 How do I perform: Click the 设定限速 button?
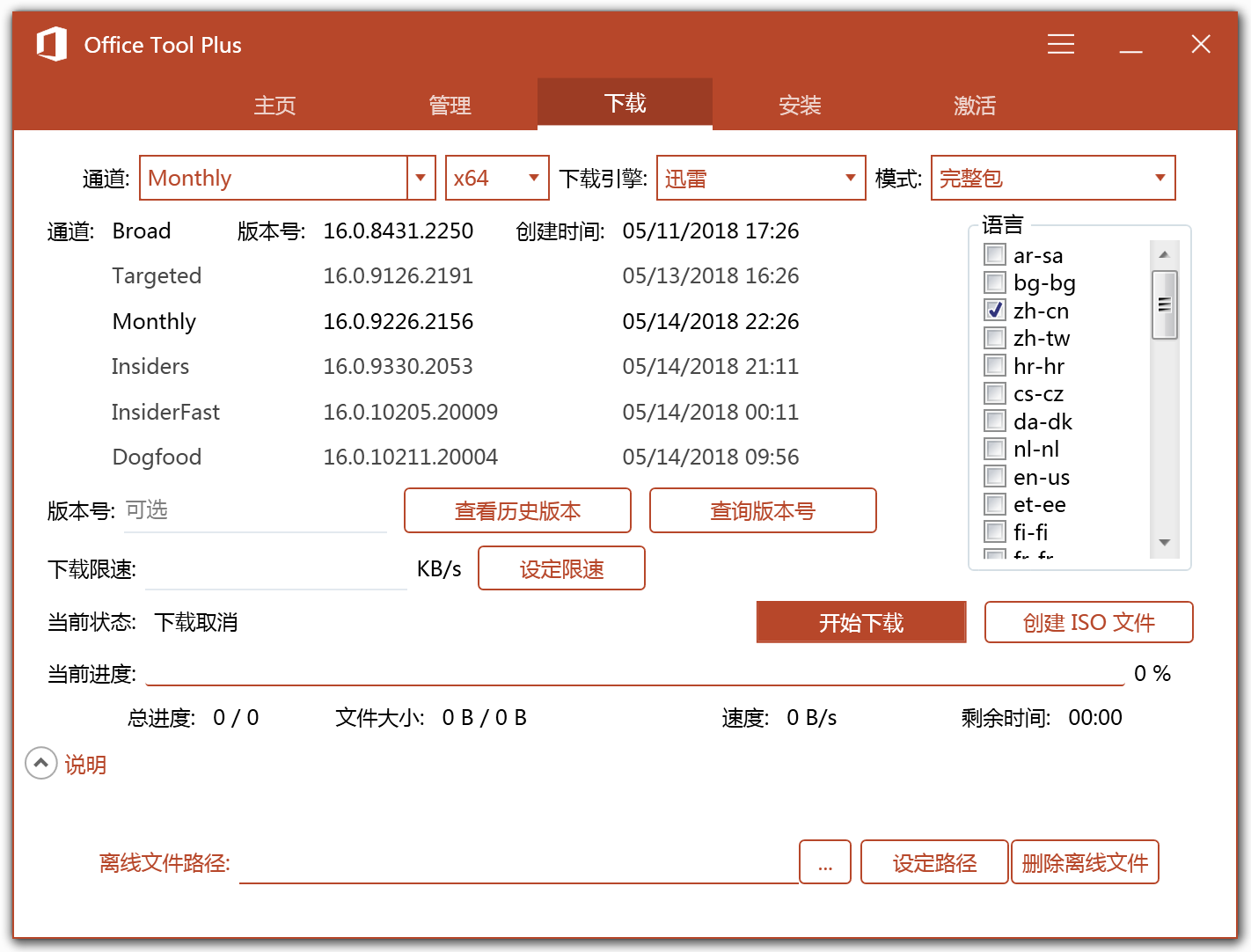(x=561, y=568)
